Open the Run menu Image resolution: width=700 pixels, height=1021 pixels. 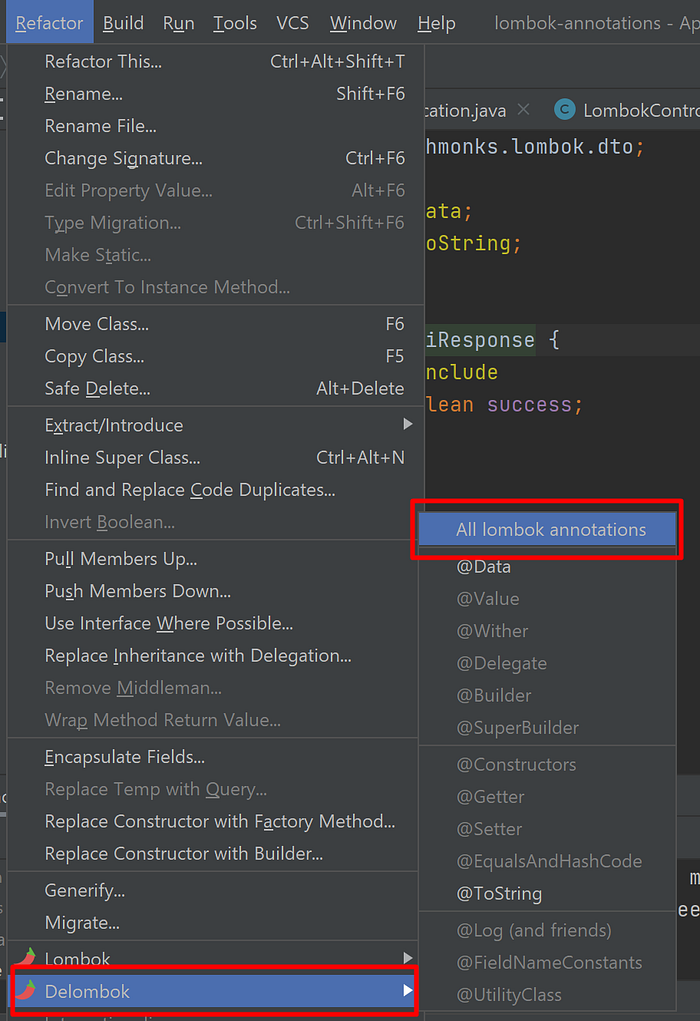[178, 23]
